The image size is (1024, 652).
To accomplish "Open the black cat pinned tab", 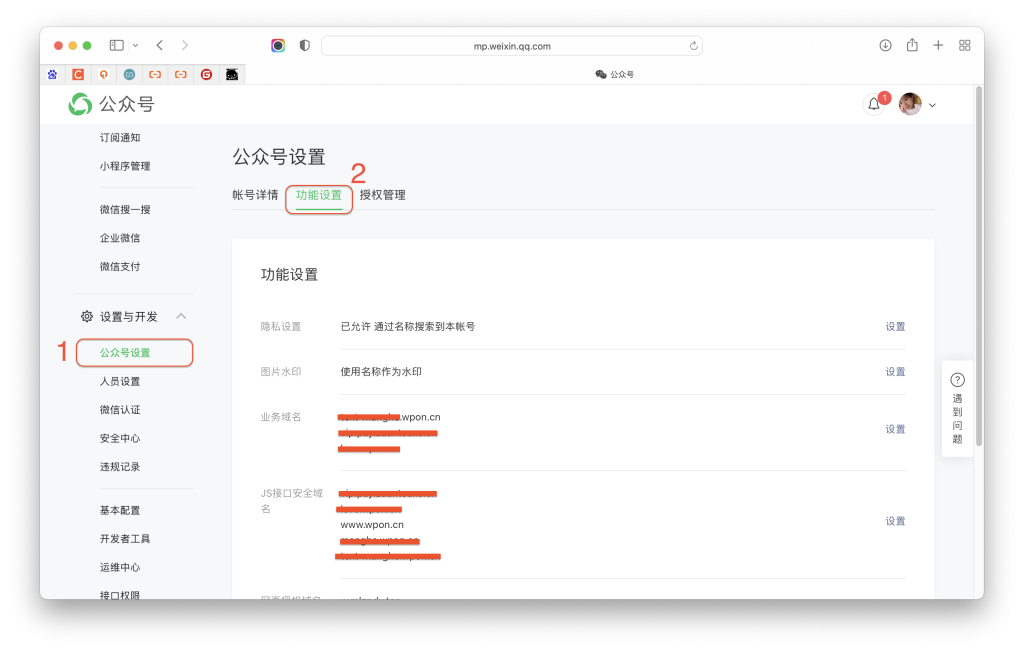I will coord(232,74).
